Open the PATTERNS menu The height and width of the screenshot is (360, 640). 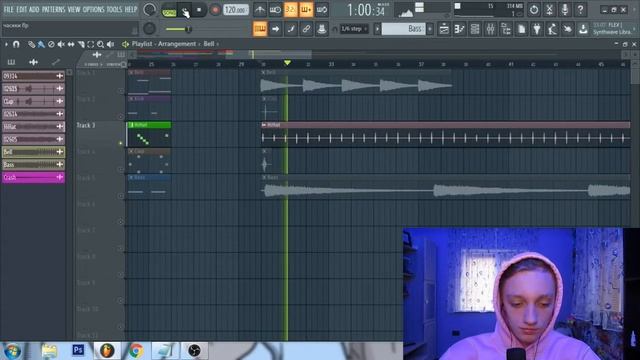(x=53, y=9)
